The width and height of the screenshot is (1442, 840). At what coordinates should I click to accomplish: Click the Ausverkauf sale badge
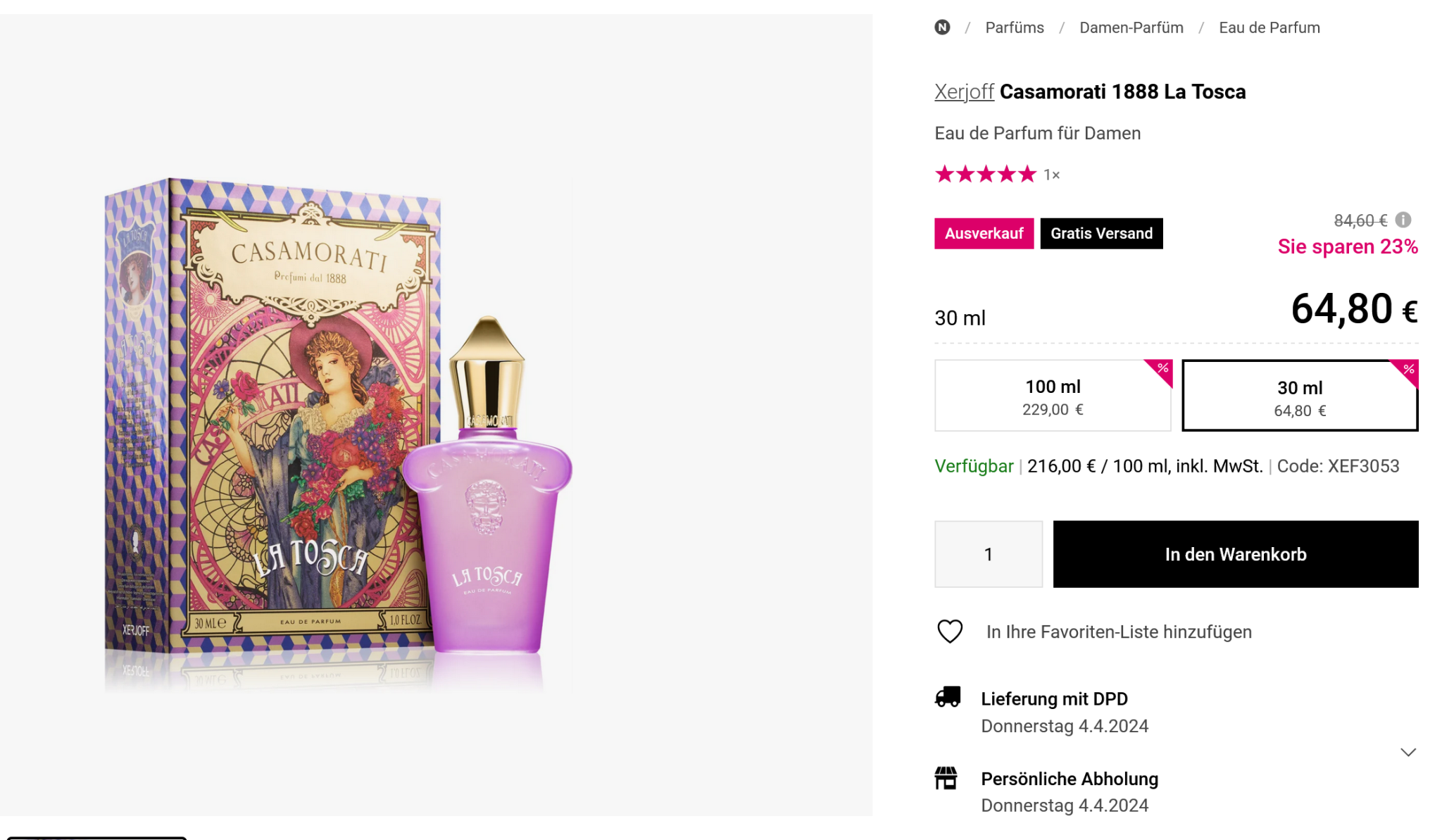(x=984, y=234)
